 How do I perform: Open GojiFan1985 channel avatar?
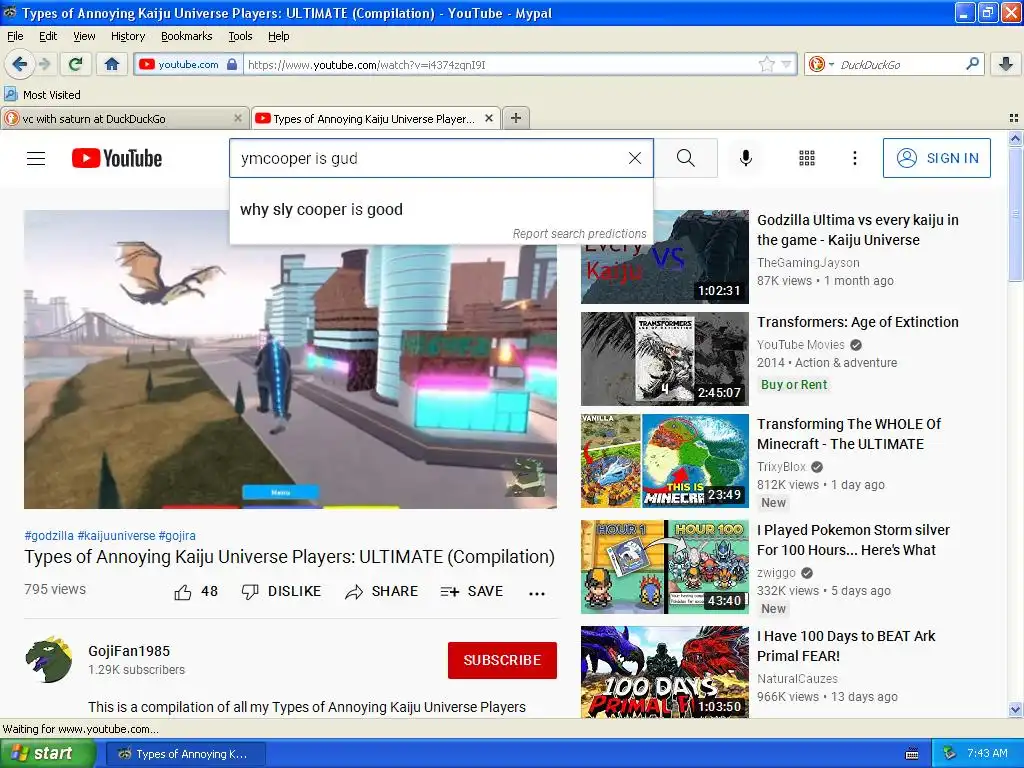click(49, 660)
